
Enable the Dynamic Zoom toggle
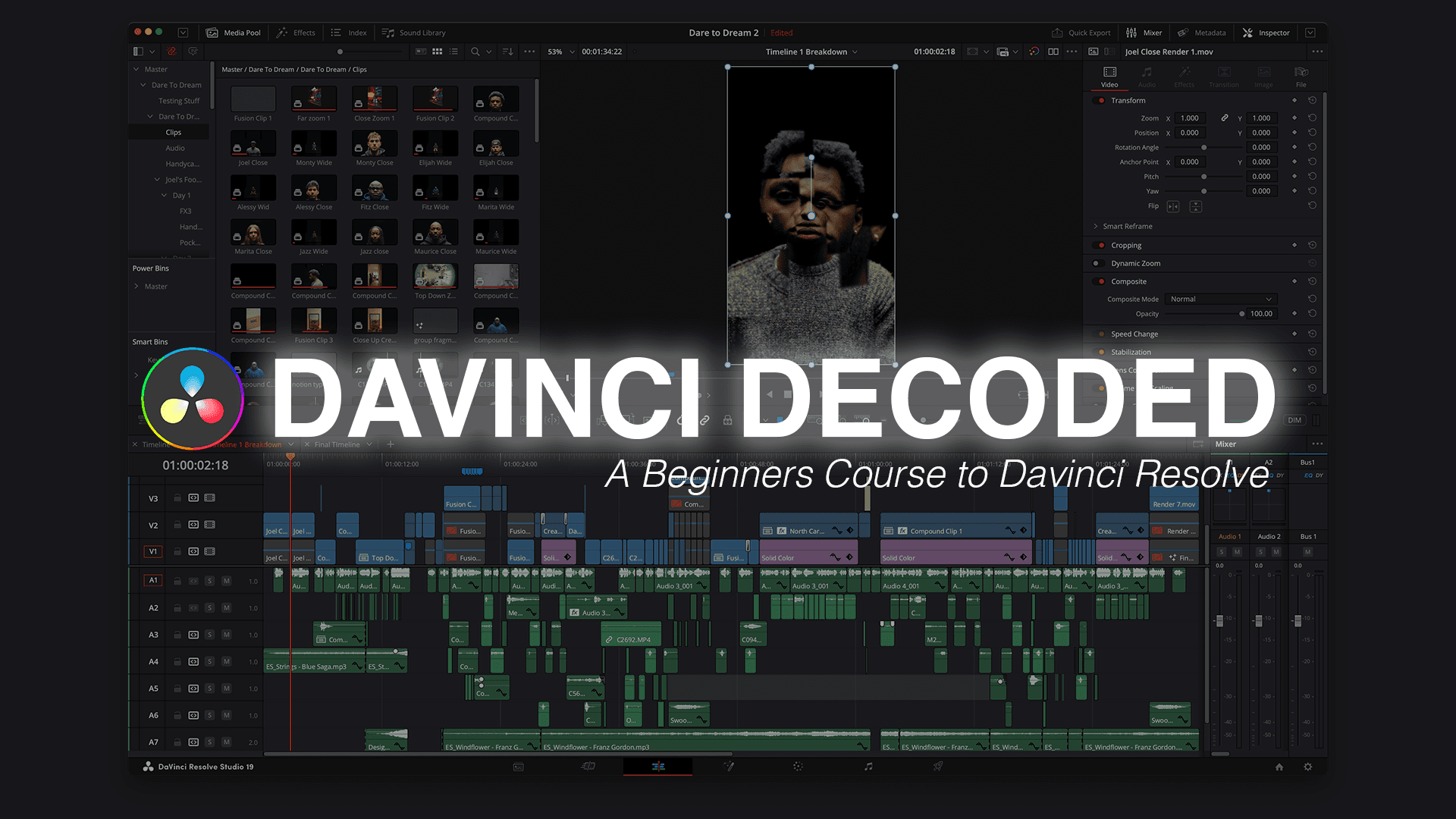pyautogui.click(x=1096, y=263)
